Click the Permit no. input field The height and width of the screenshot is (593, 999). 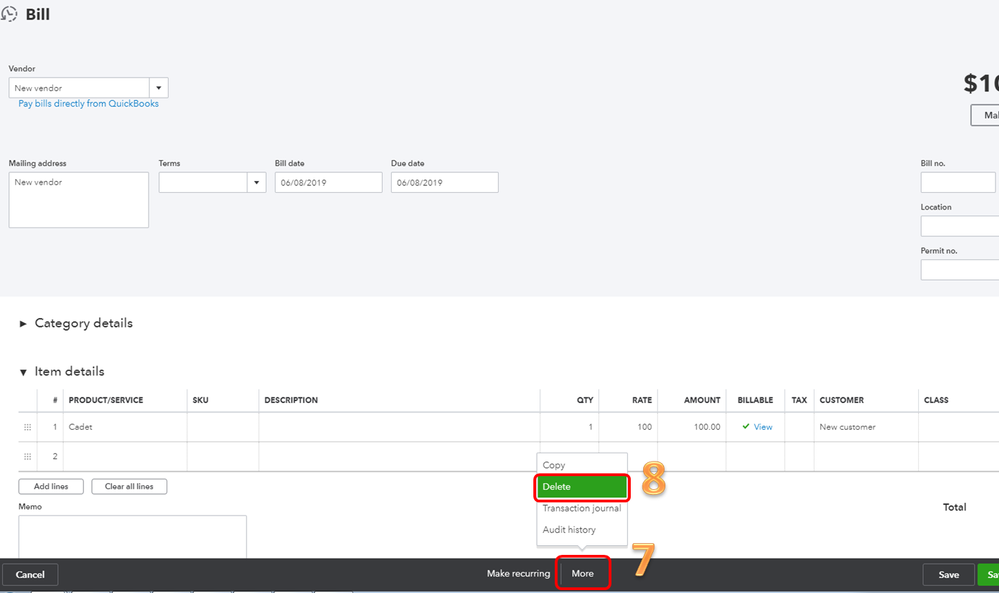click(x=959, y=269)
